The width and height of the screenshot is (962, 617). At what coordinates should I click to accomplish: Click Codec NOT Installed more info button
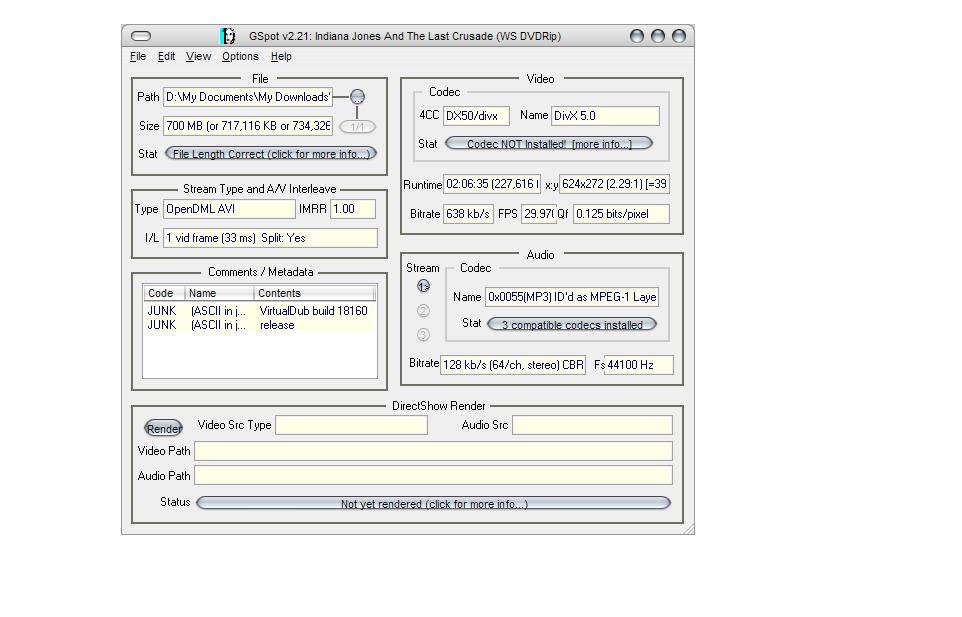548,144
